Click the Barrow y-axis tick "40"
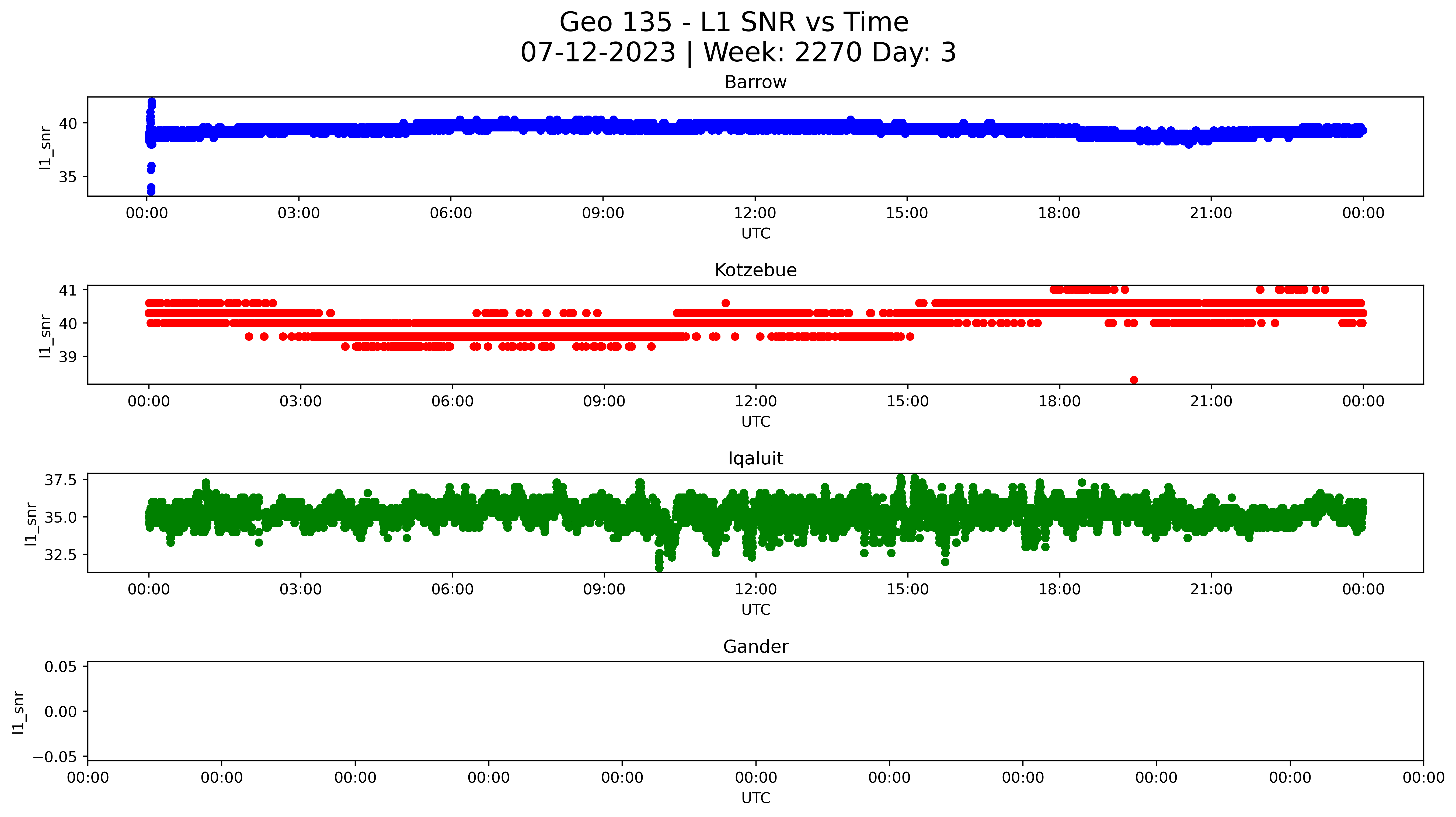Screen dimensions: 1456x817 click(x=68, y=123)
